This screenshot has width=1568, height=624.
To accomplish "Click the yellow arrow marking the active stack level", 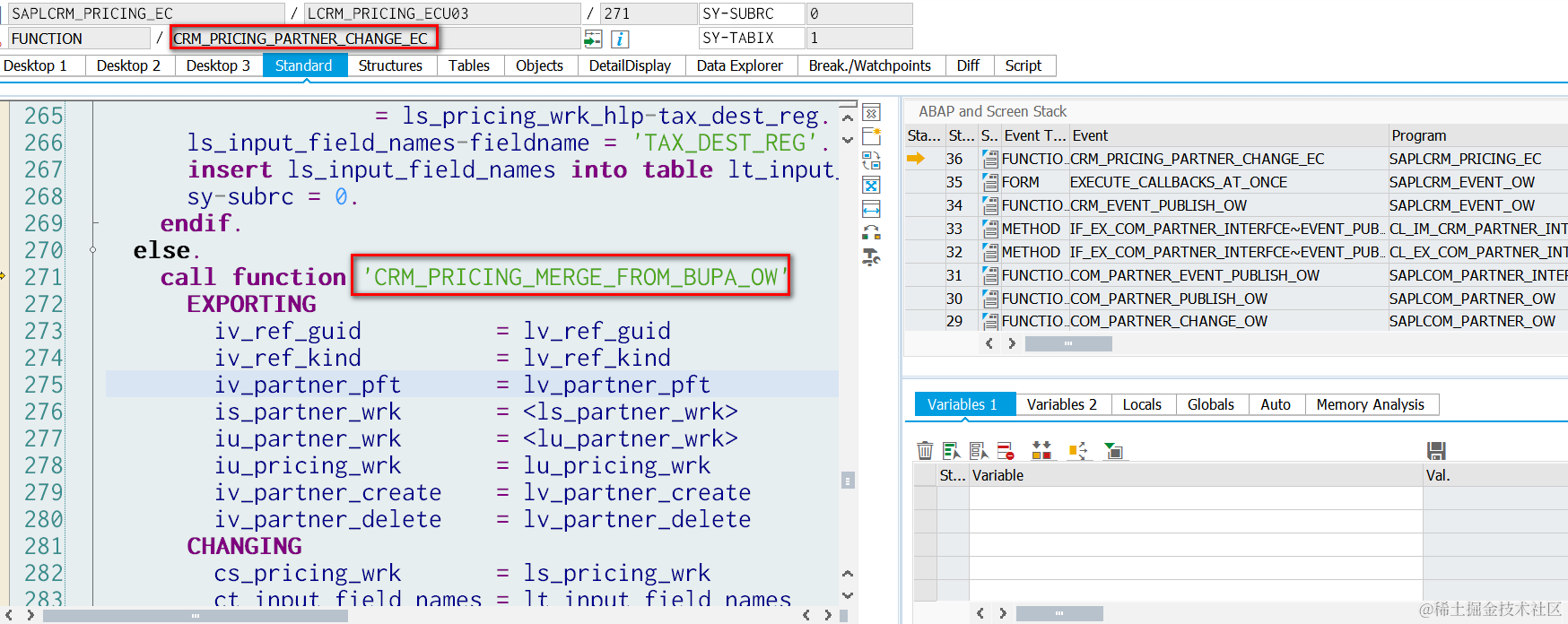I will pyautogui.click(x=916, y=159).
